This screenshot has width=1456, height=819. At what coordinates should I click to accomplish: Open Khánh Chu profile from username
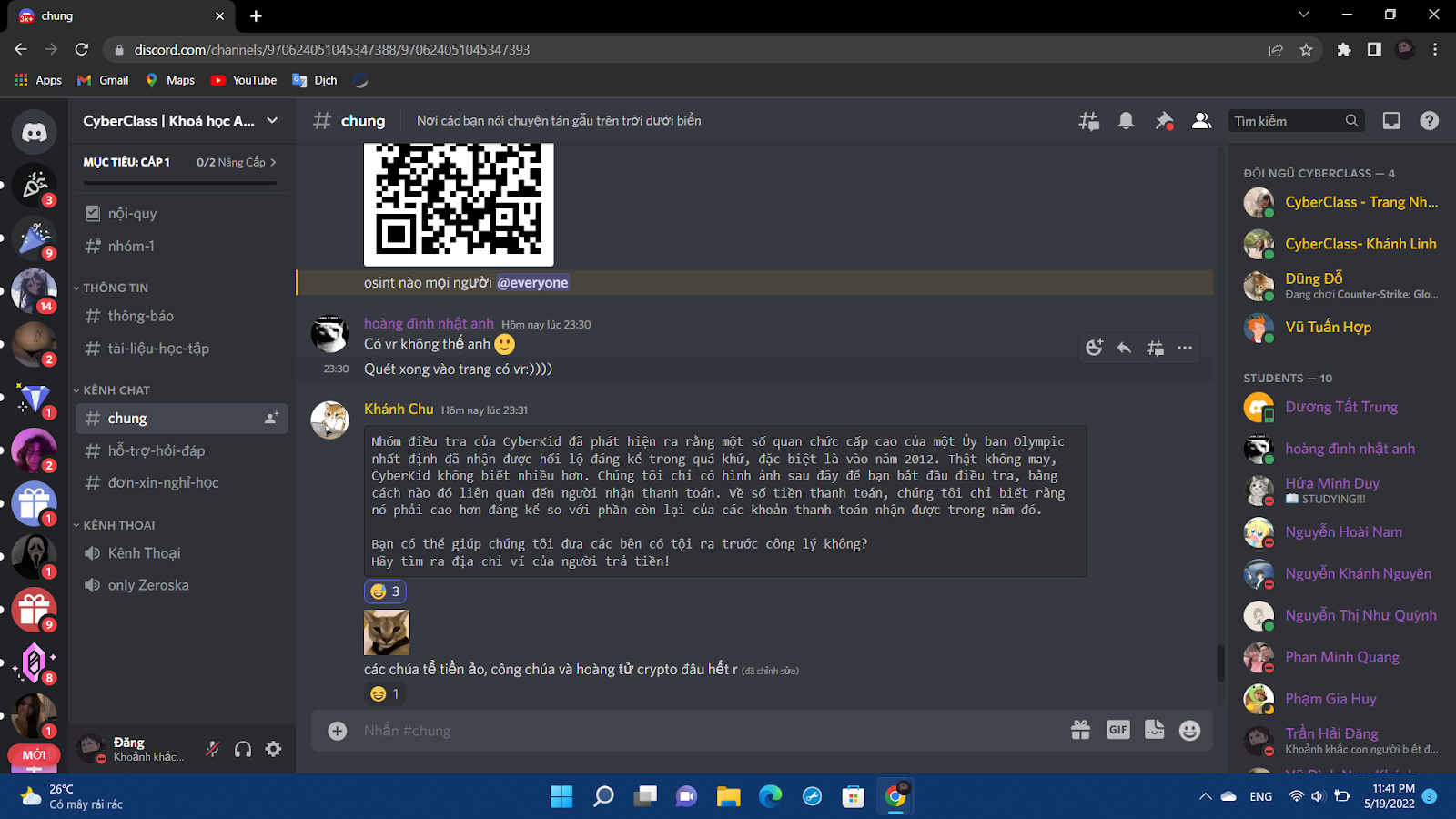399,409
